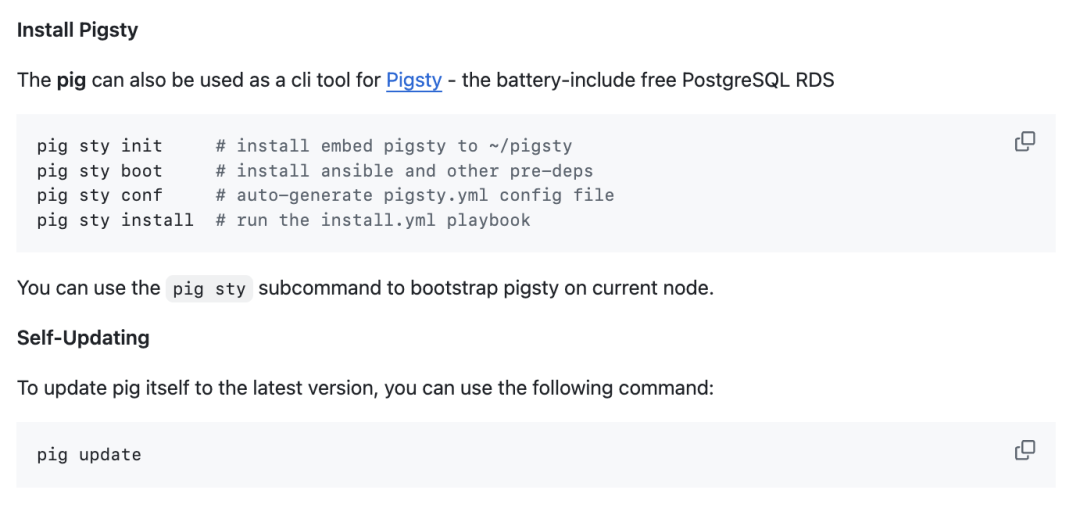Click the bold "pig" word in intro
Image resolution: width=1080 pixels, height=508 pixels.
pos(71,80)
